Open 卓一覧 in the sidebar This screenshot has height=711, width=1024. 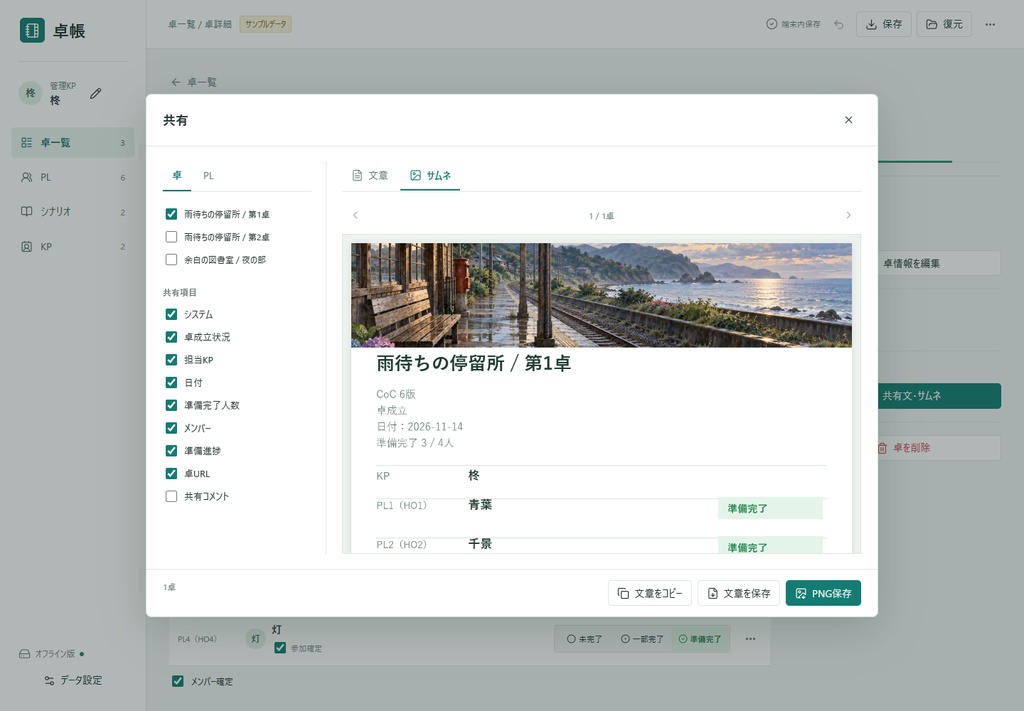tap(73, 142)
